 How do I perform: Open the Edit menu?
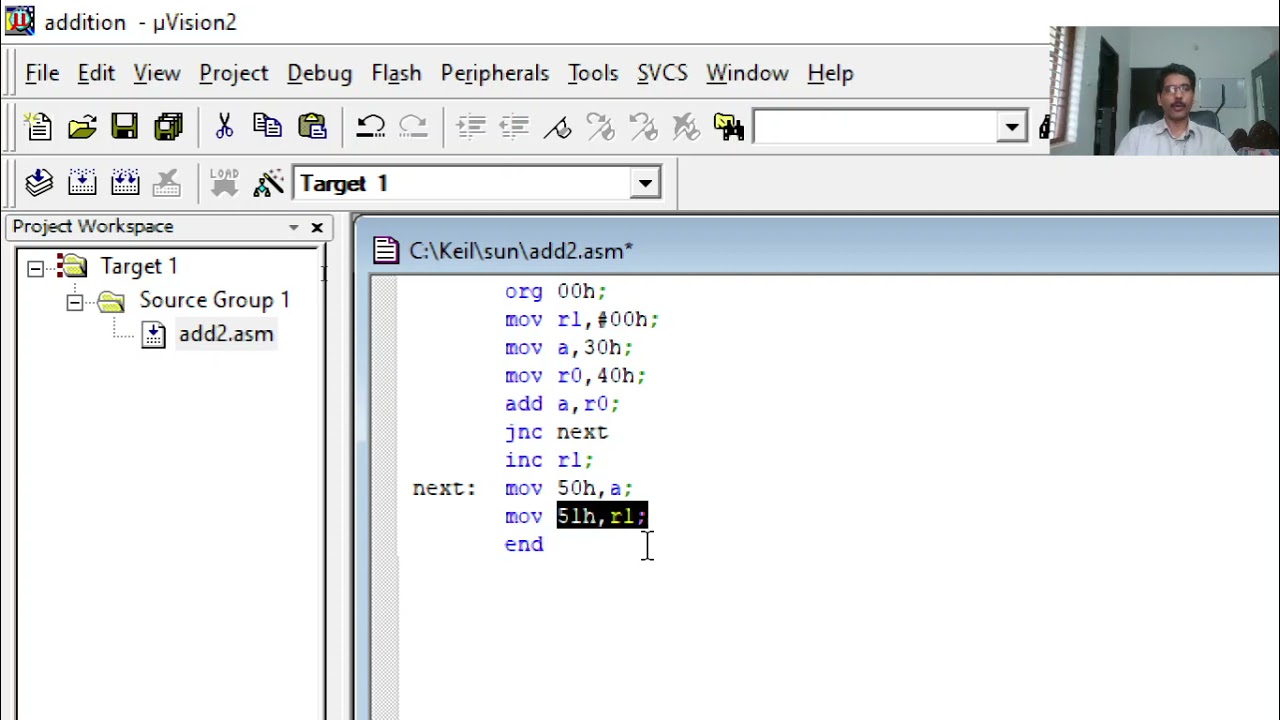point(96,73)
